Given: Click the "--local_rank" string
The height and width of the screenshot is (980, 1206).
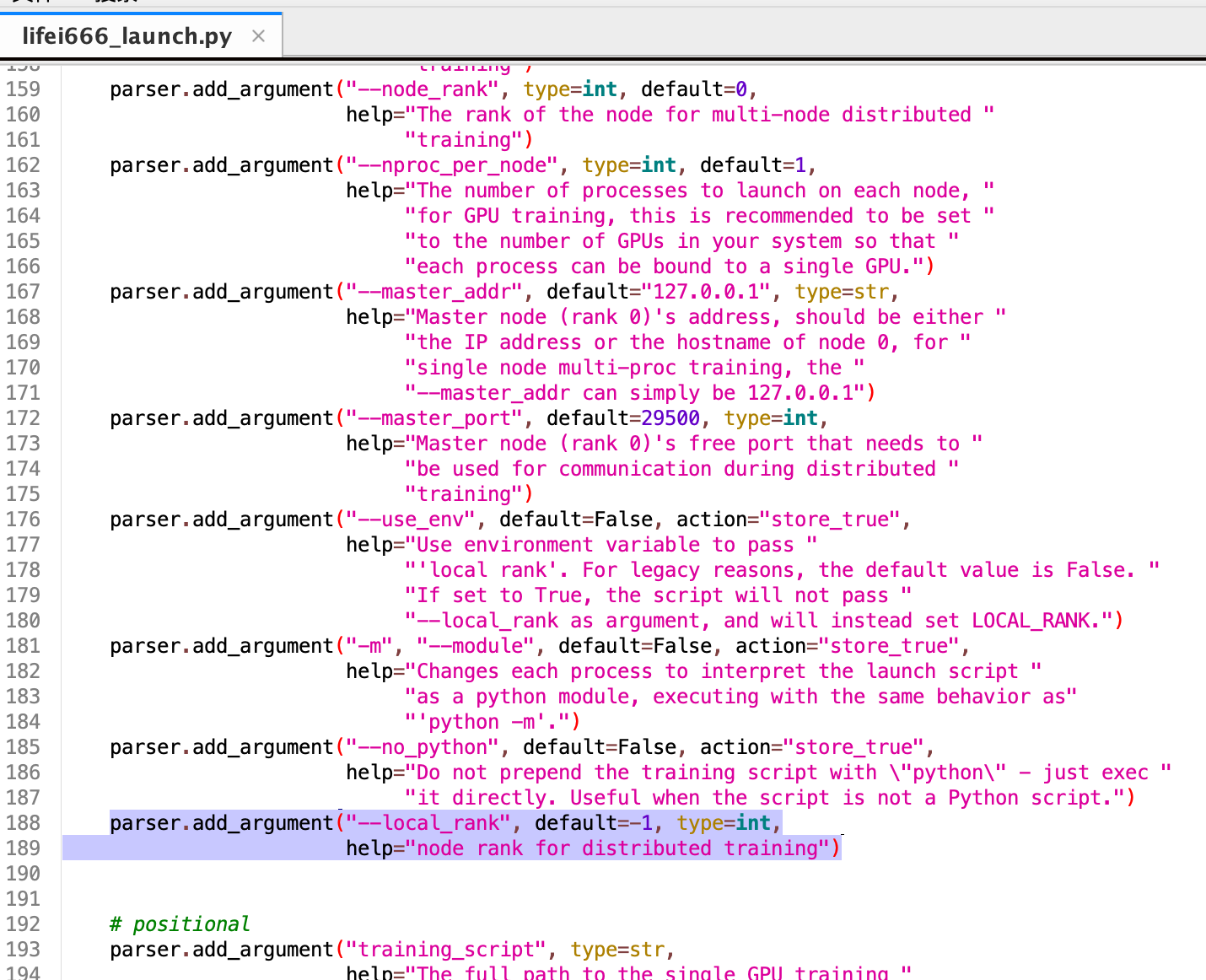Looking at the screenshot, I should tap(428, 823).
